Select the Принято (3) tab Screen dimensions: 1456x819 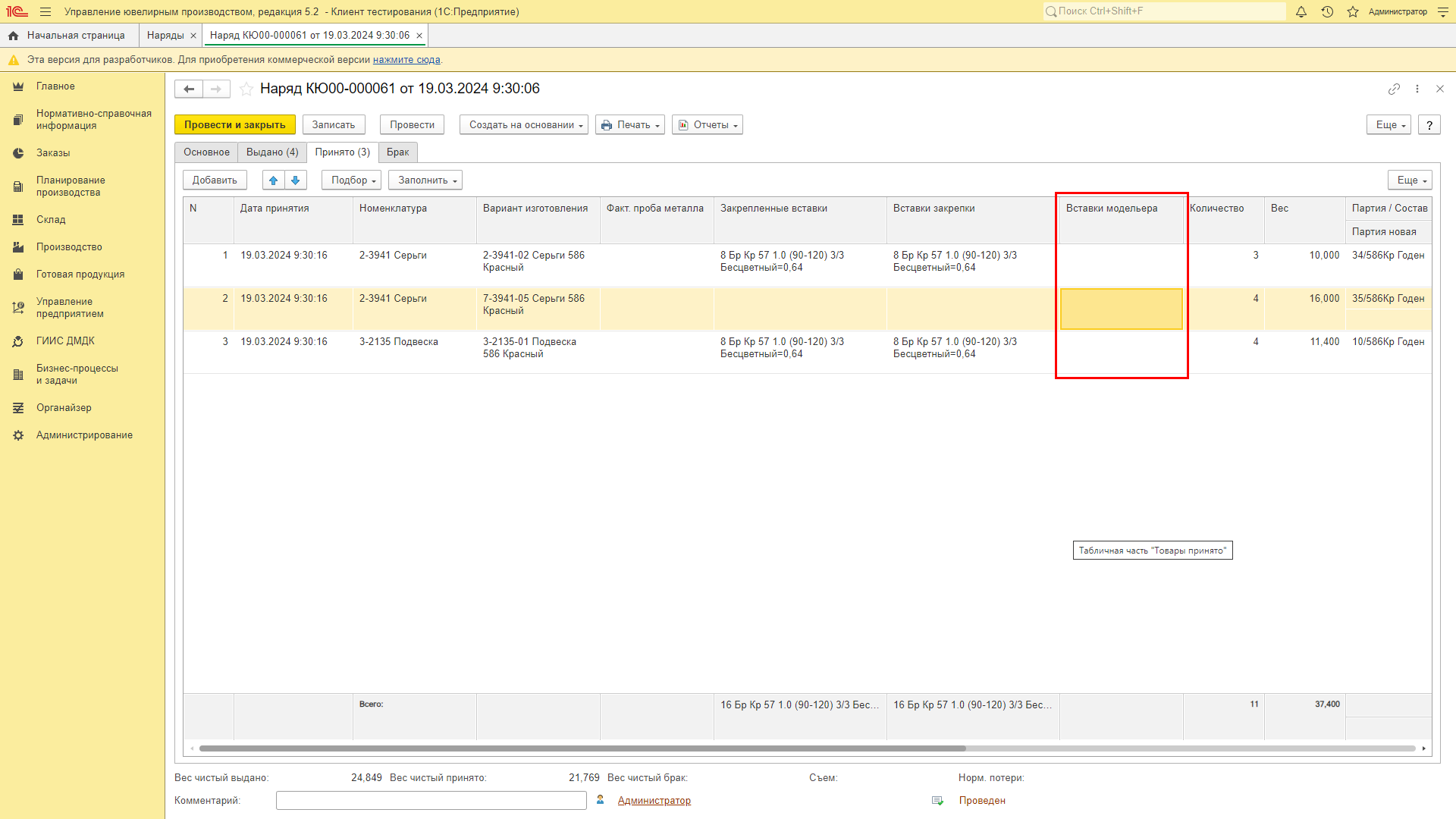pos(343,152)
